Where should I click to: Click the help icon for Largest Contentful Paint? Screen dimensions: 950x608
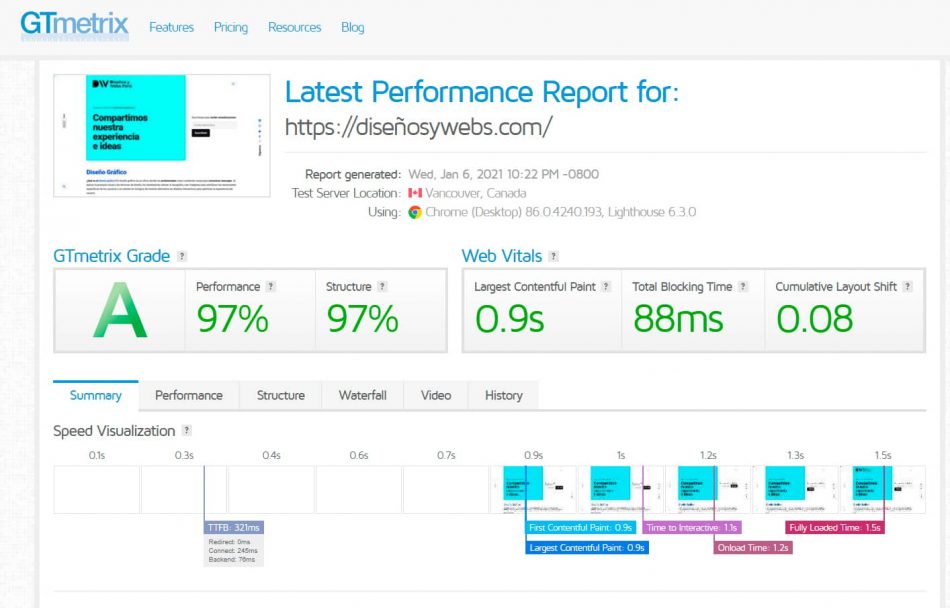click(x=606, y=286)
